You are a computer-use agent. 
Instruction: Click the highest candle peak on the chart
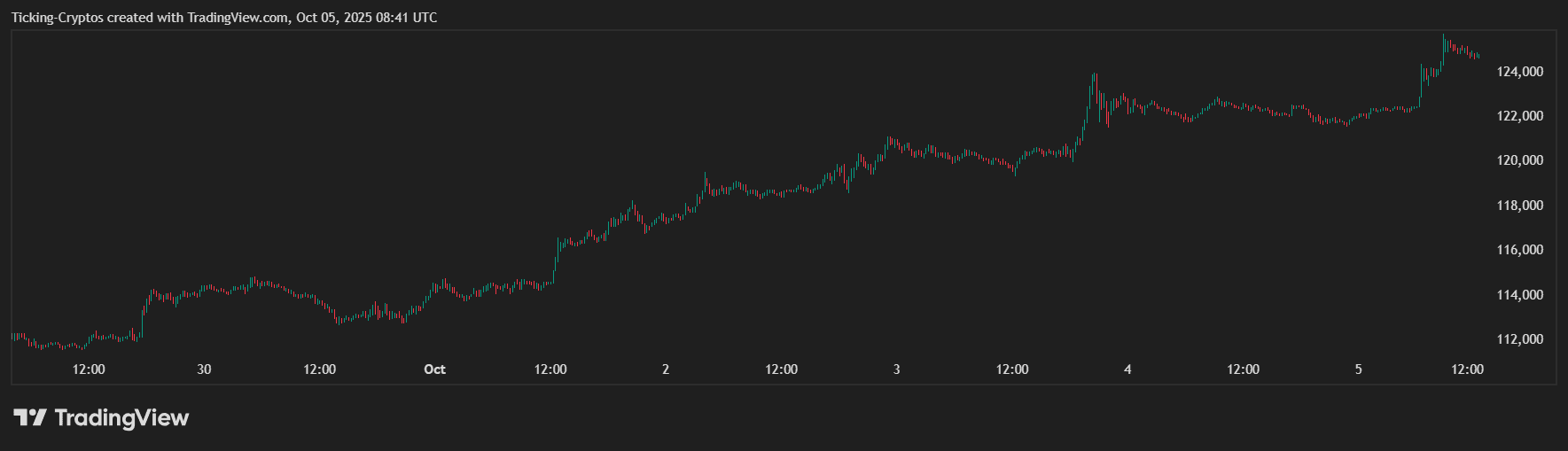1443,36
